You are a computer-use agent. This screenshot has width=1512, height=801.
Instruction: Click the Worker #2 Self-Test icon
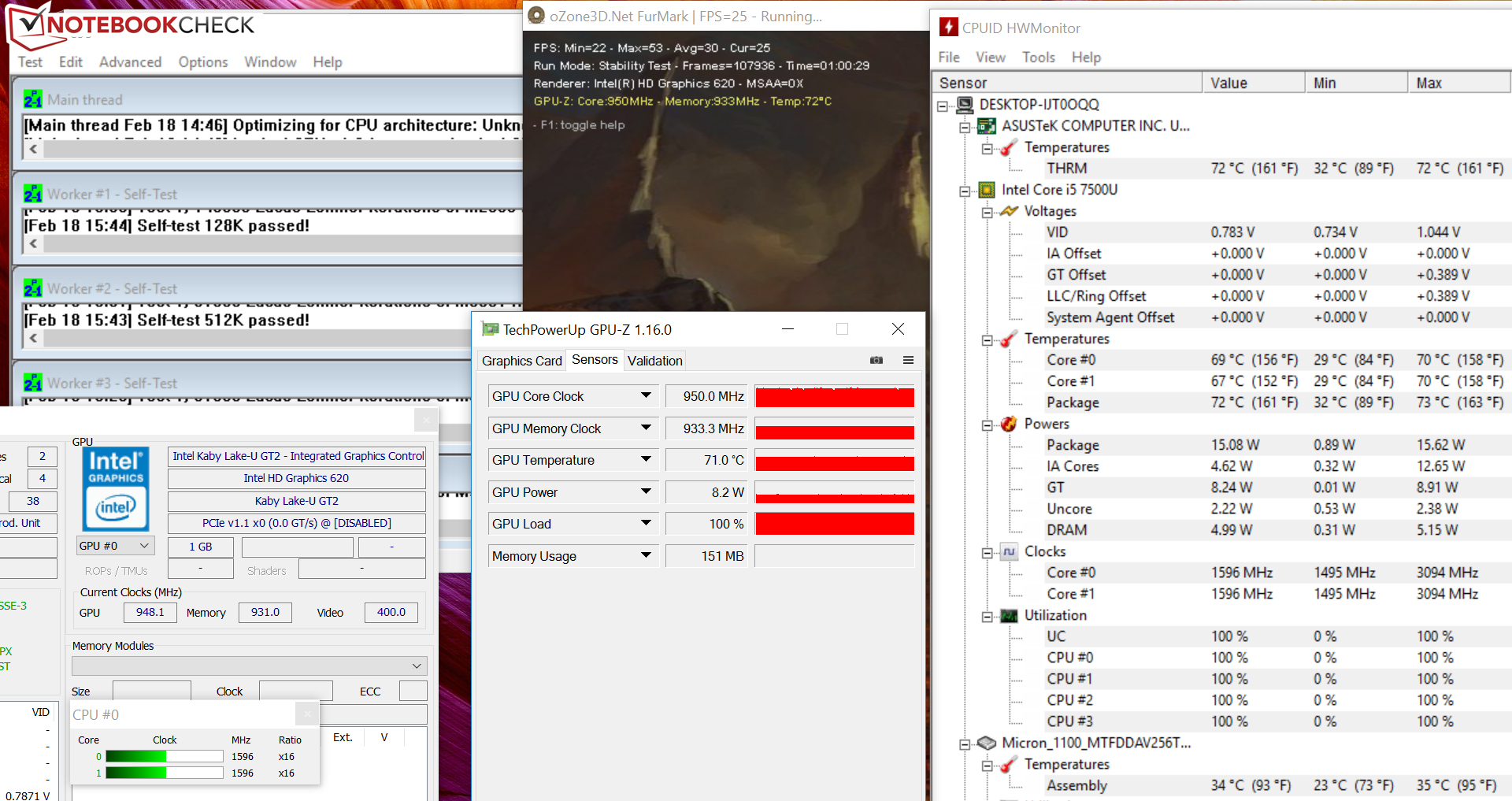[33, 288]
